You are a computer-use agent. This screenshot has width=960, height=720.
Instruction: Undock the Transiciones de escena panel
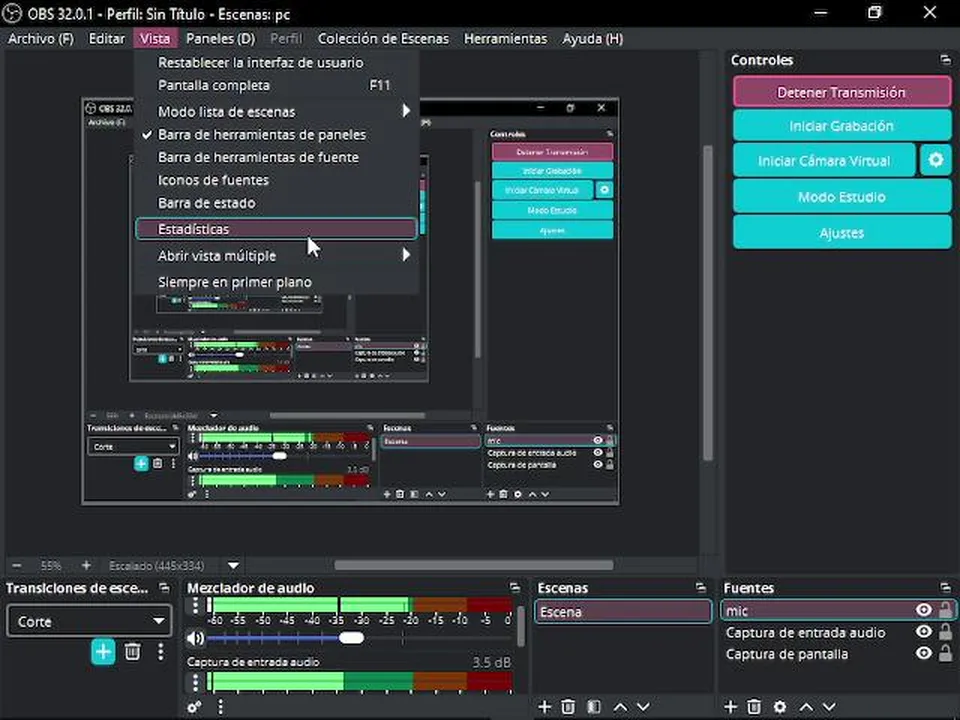click(x=164, y=587)
